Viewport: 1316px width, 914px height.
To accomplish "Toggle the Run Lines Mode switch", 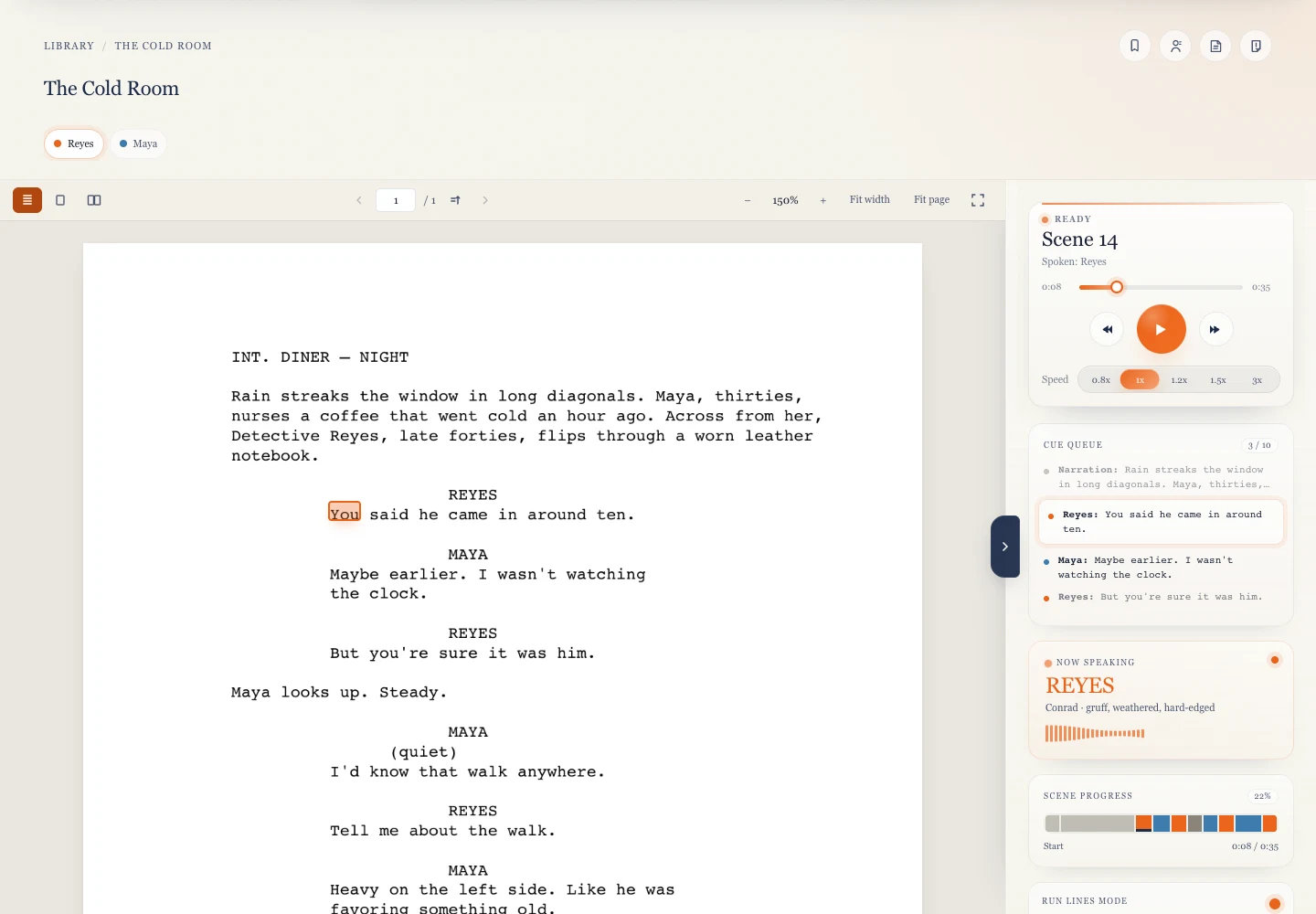I will 1274,904.
